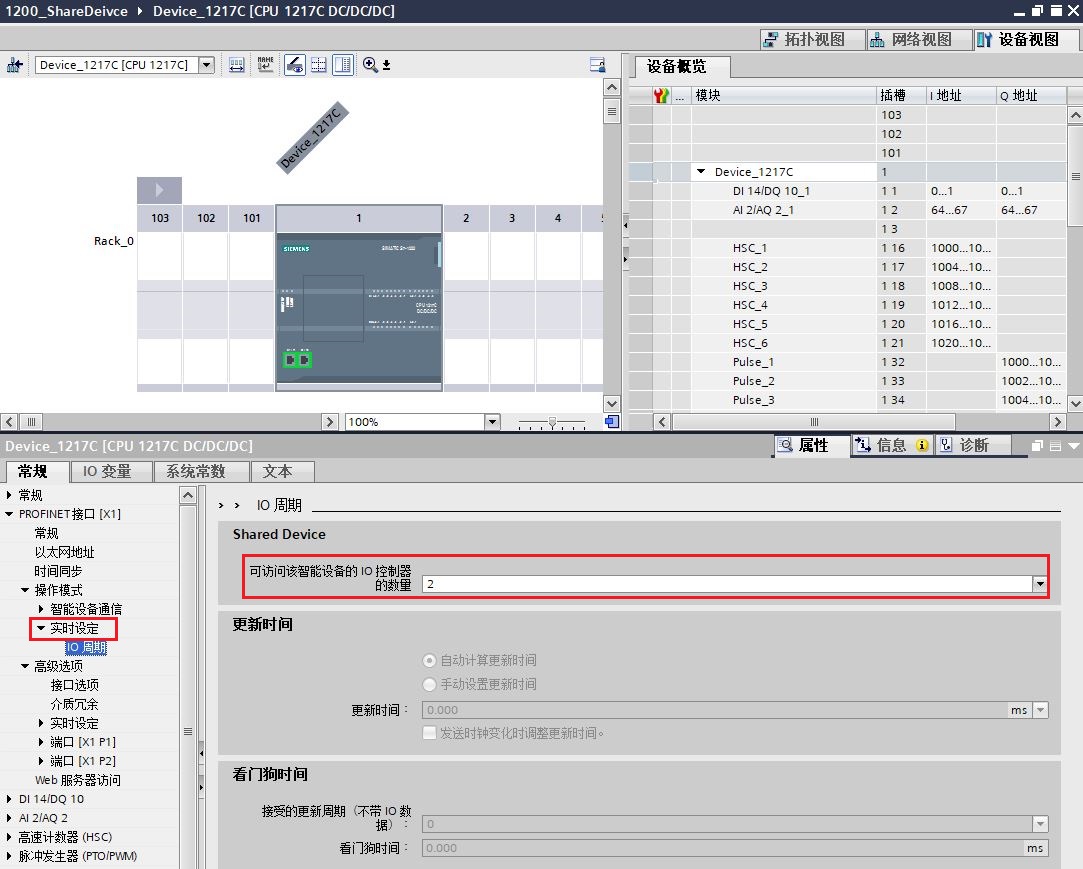Collapse Device_1217C row in device overview
1083x869 pixels.
click(x=701, y=171)
